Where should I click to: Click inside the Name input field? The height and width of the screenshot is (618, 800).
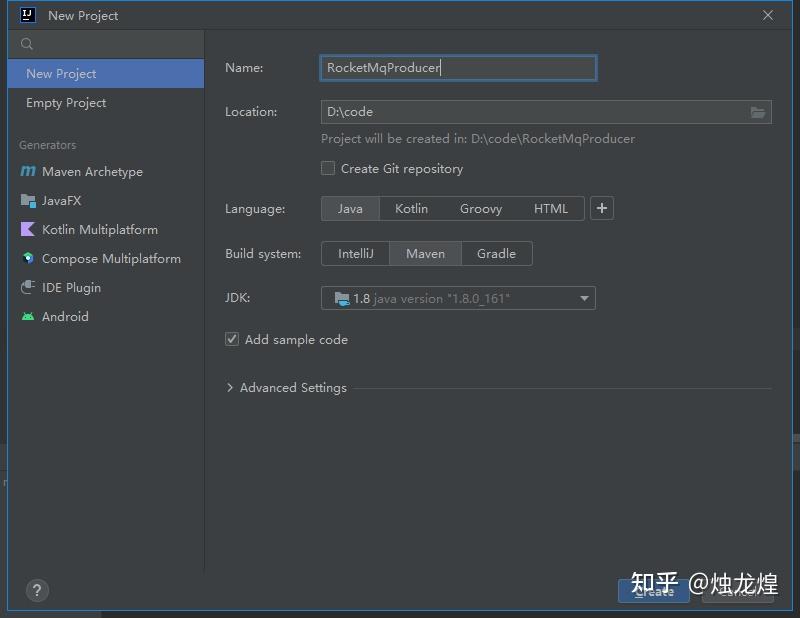[x=458, y=67]
